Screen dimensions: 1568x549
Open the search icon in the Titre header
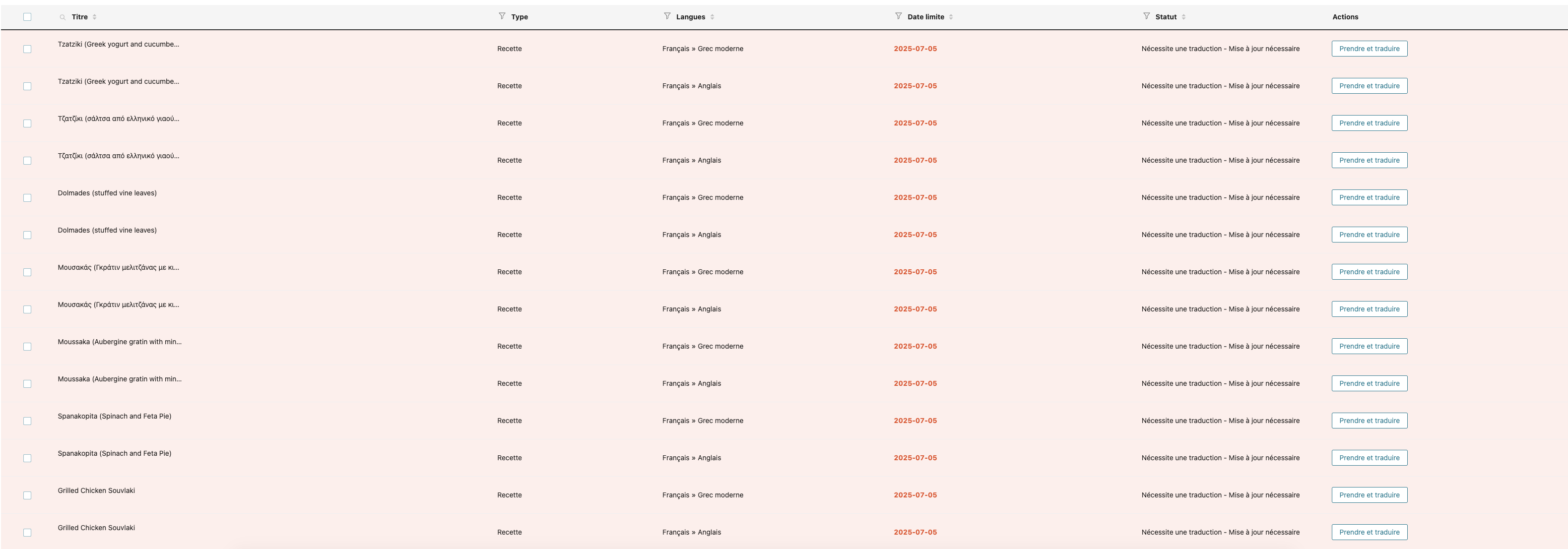click(x=63, y=17)
